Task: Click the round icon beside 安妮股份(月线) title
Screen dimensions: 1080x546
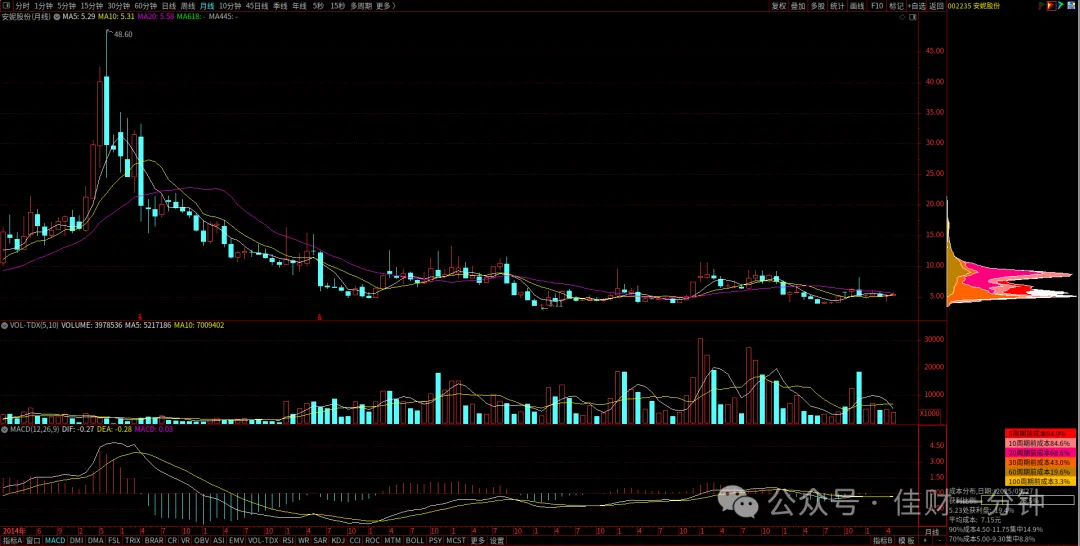Action: point(56,16)
